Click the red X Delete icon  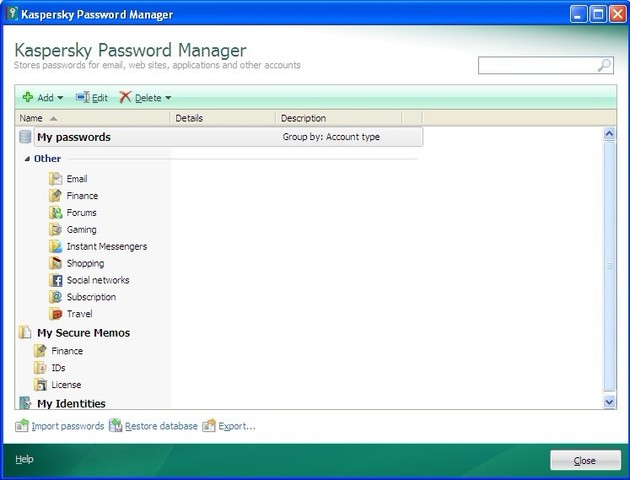(x=125, y=97)
